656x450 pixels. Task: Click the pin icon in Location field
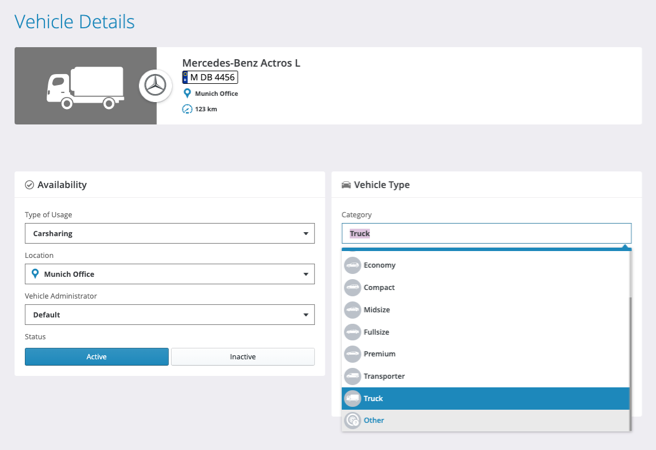pyautogui.click(x=35, y=274)
